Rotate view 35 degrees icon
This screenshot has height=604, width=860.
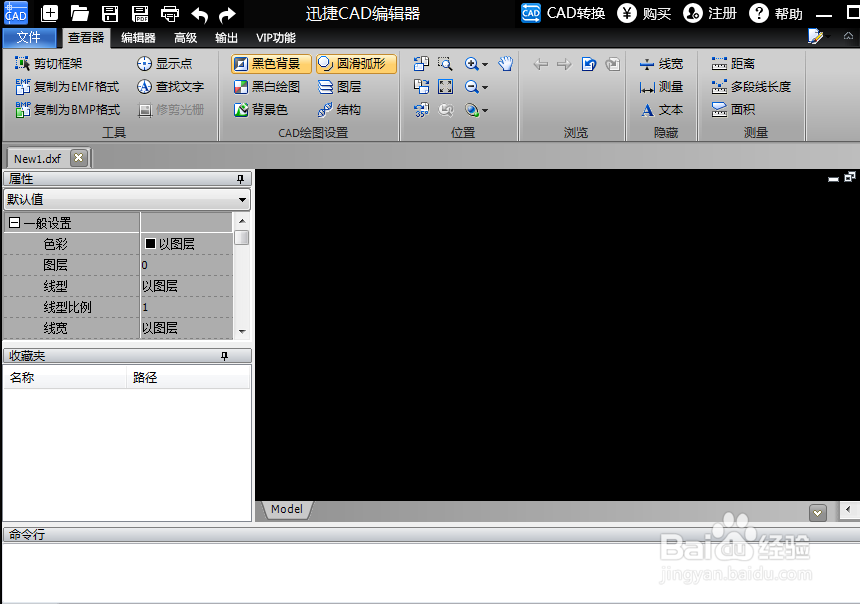coord(421,110)
